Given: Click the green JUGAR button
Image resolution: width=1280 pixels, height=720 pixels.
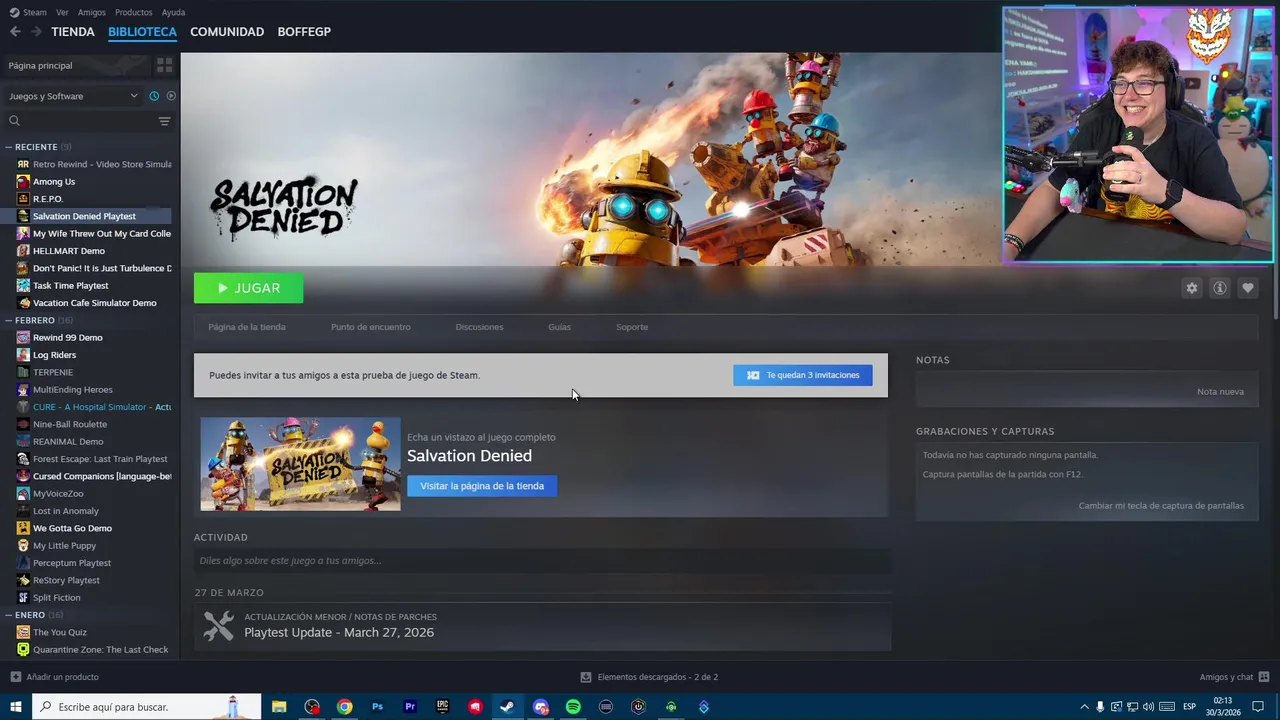Looking at the screenshot, I should (x=249, y=288).
